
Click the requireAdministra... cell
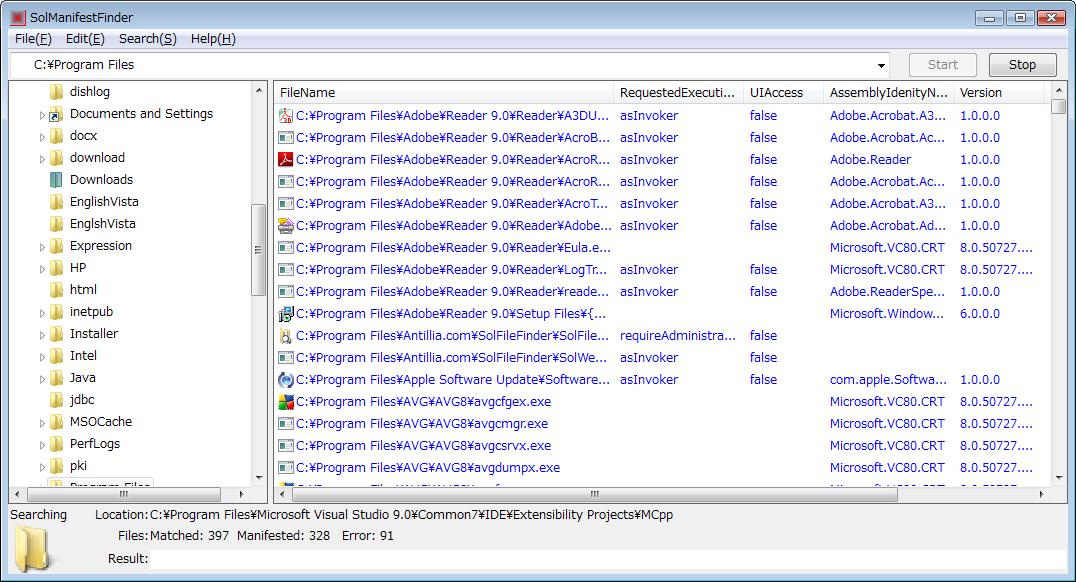click(x=677, y=336)
